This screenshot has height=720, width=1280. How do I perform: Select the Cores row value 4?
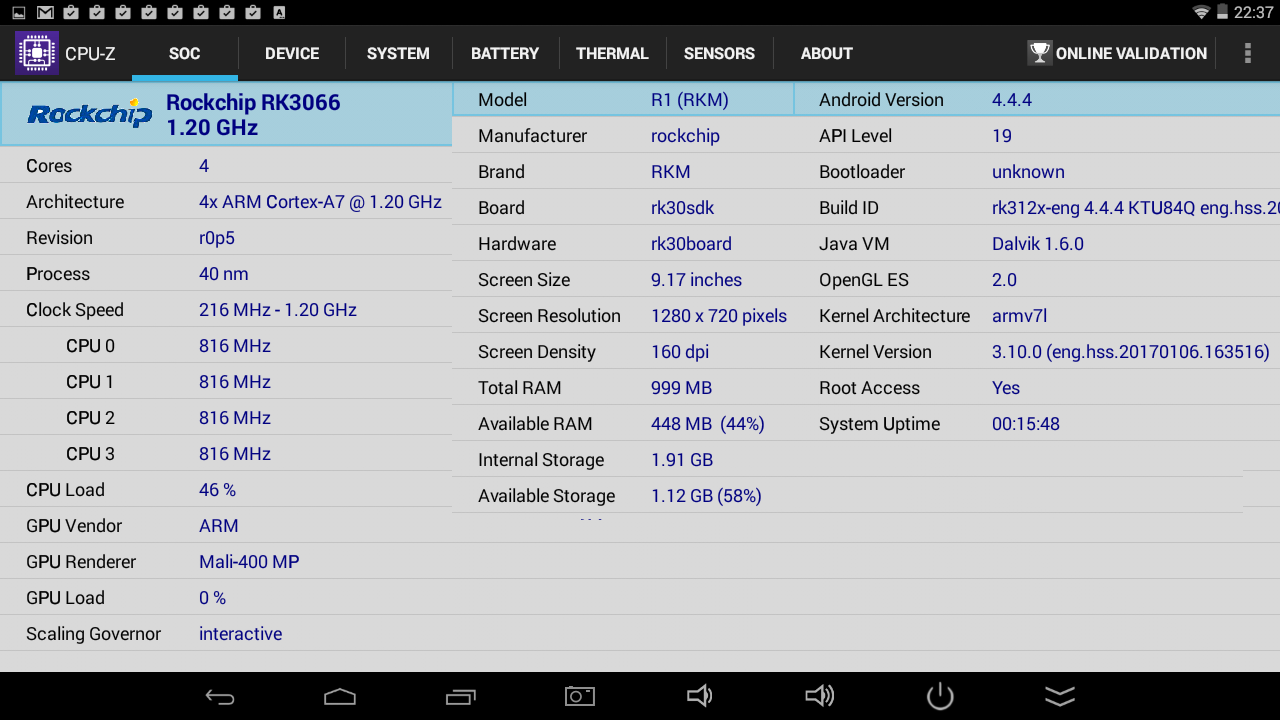(204, 166)
